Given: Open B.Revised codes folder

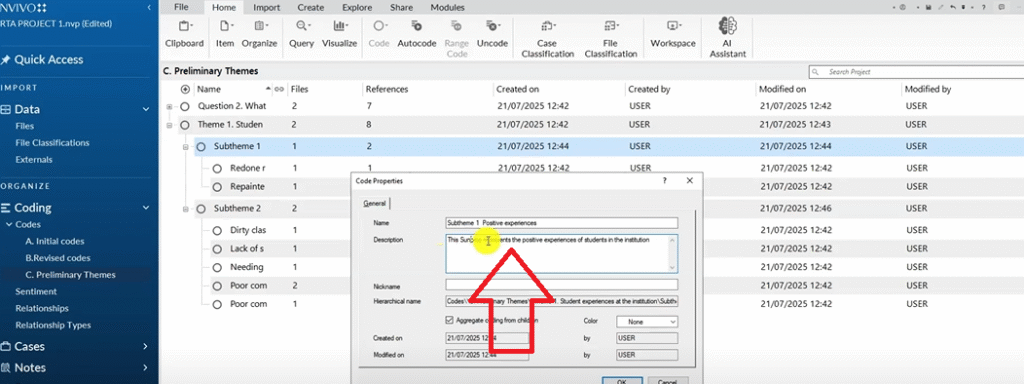Looking at the screenshot, I should tap(57, 258).
